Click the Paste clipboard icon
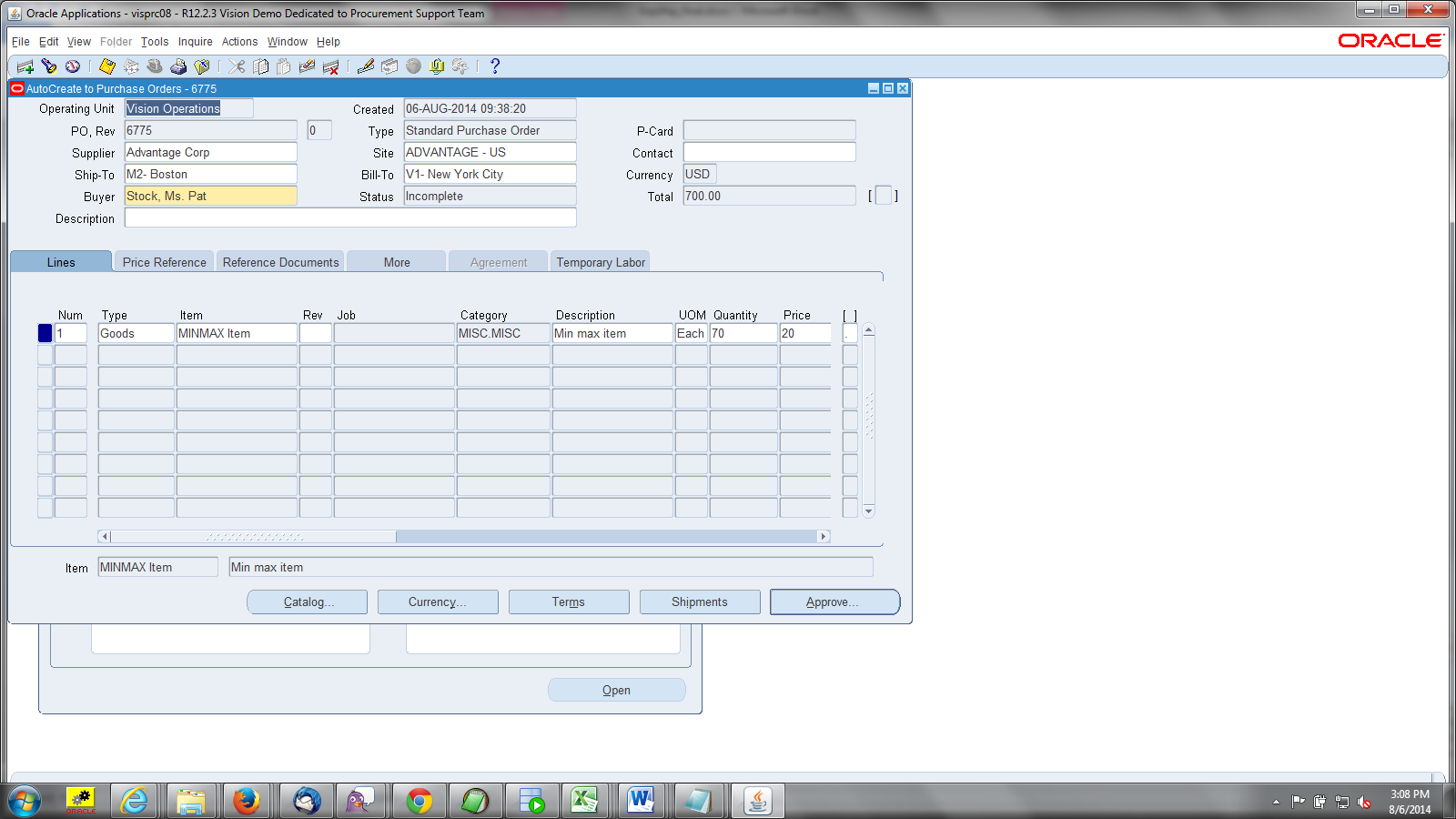Screen dimensions: 1456x819 coord(284,66)
